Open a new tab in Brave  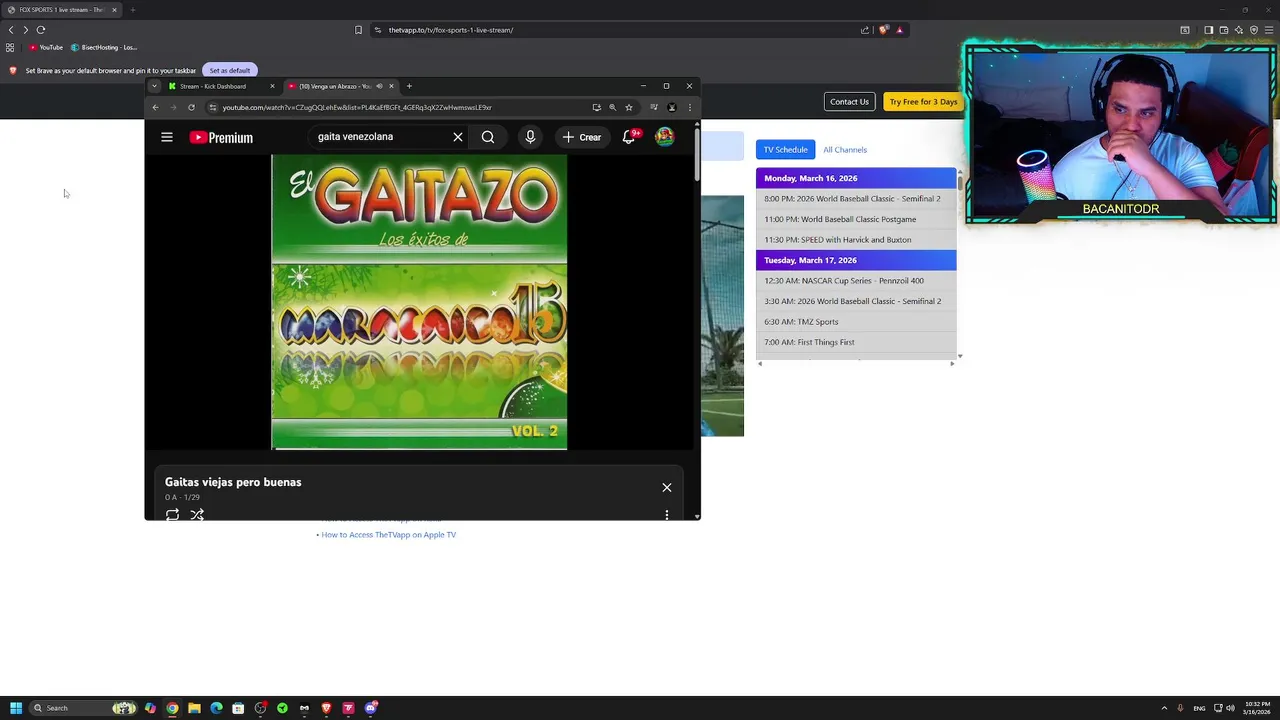point(132,10)
